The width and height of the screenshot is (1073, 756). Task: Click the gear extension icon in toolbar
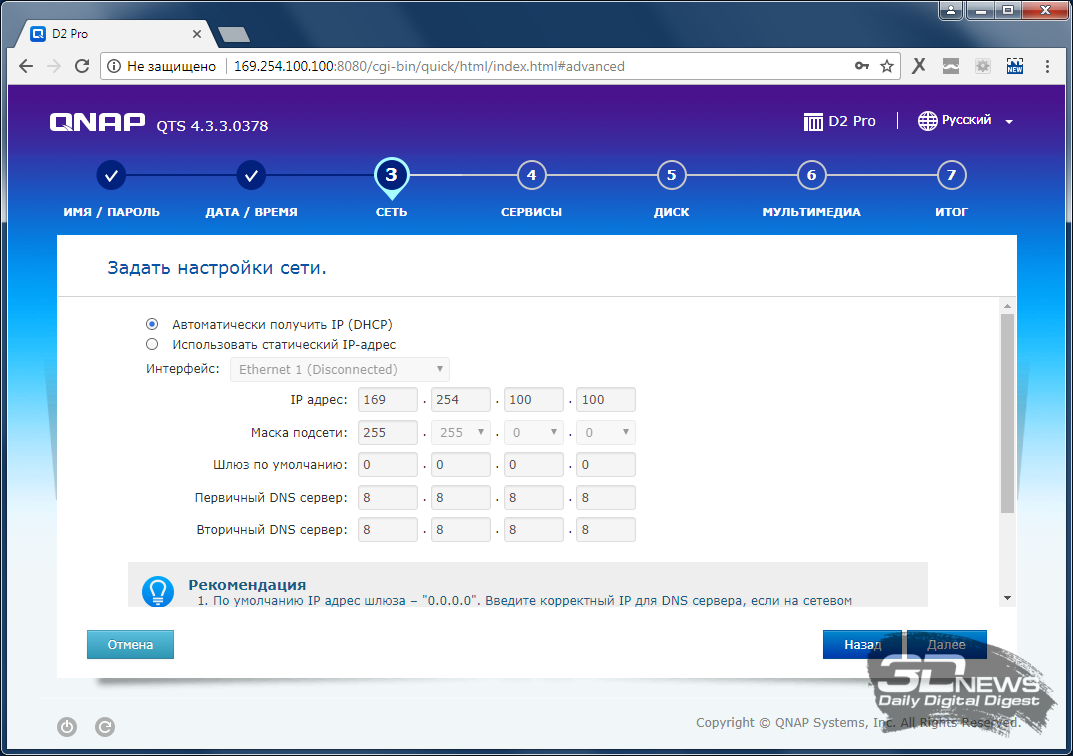983,66
